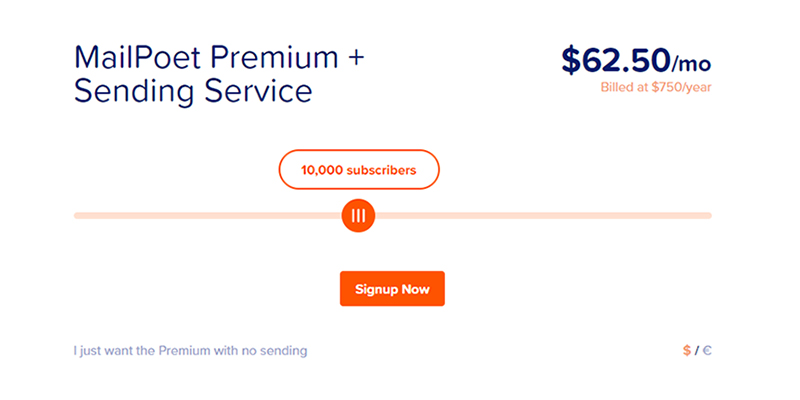The image size is (800, 400).
Task: Click the Sending Service heading line
Action: pos(193,91)
